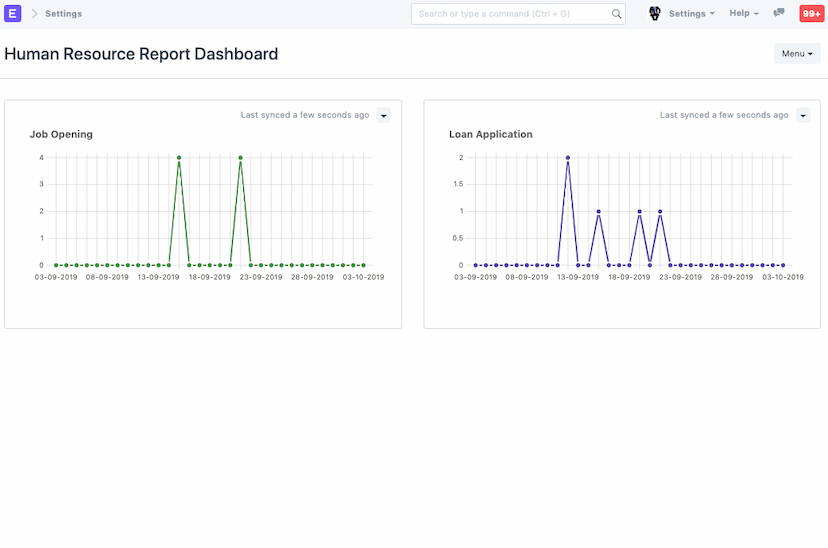This screenshot has height=548, width=828.
Task: Expand the Job Opening chart options arrow
Action: (384, 115)
